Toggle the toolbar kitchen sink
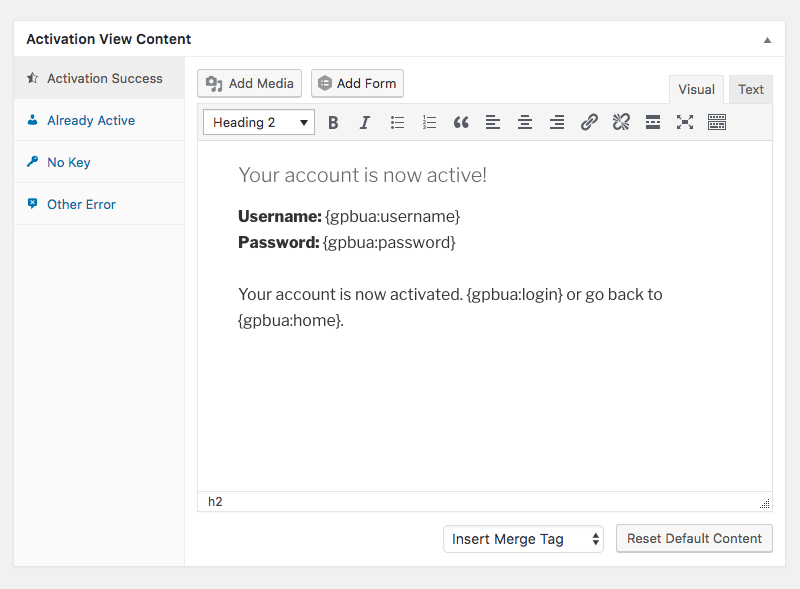The height and width of the screenshot is (589, 800). [717, 122]
